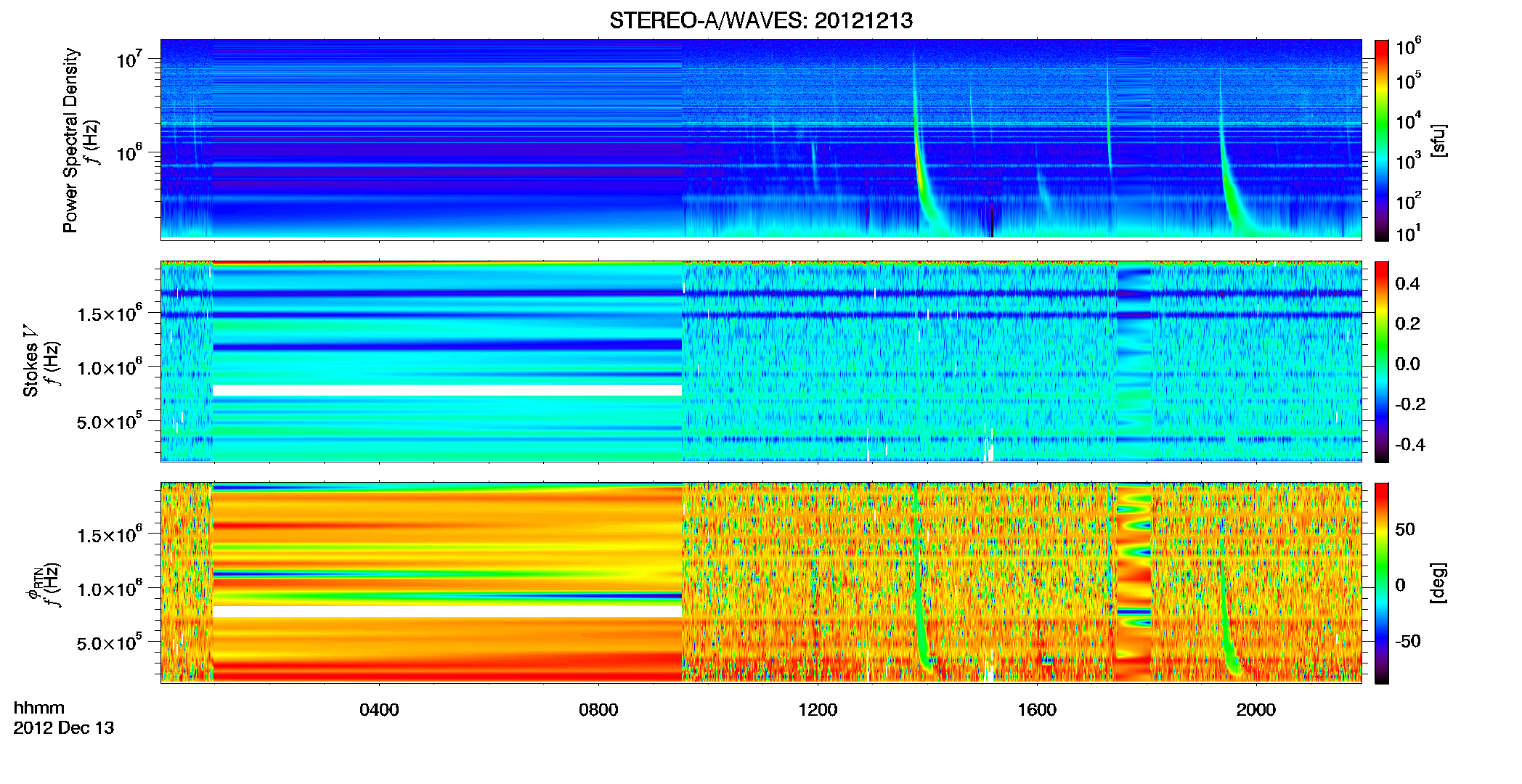This screenshot has height=784, width=1522.
Task: Click the 5.0×10^5 tick in bottom panel
Action: 109,642
